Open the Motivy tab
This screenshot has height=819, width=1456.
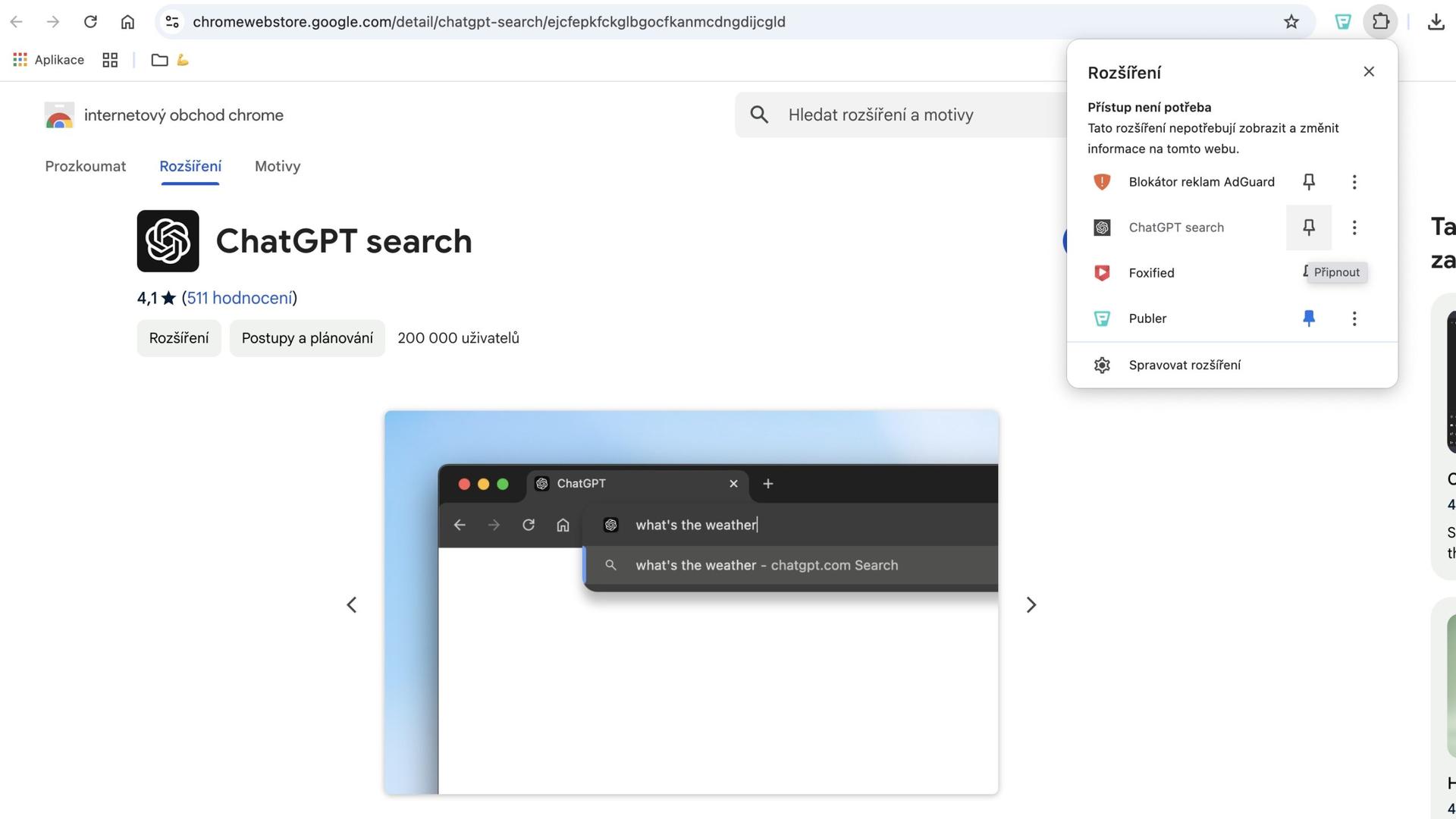tap(278, 166)
